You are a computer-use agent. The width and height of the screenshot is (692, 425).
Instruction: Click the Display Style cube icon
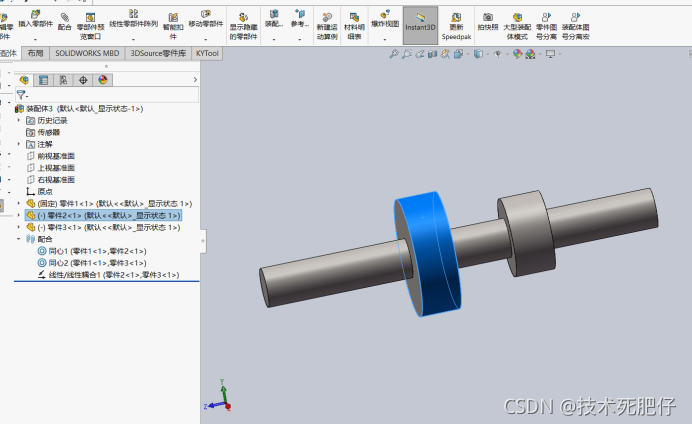pos(478,54)
